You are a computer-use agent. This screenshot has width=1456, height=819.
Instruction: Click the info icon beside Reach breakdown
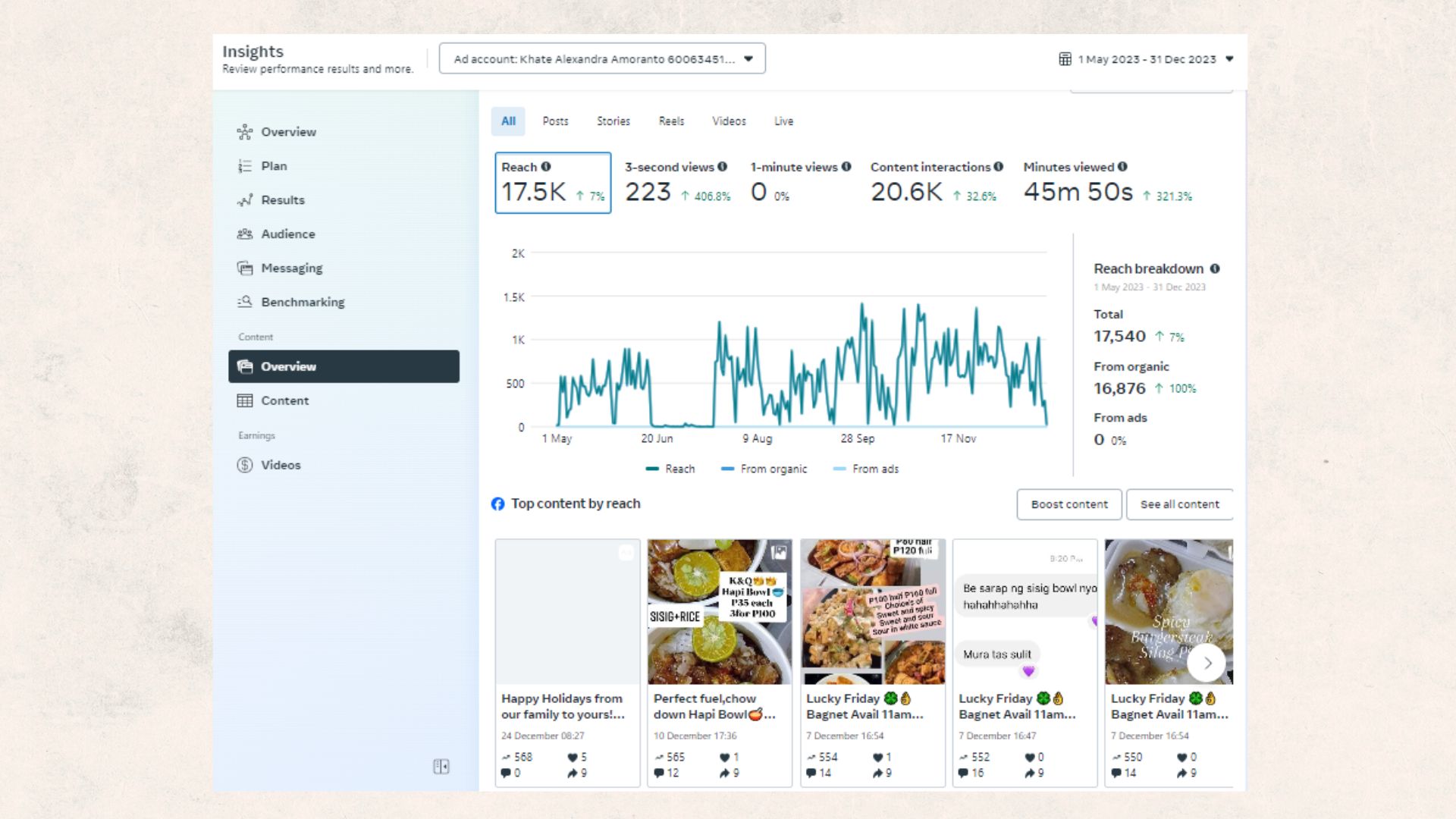pyautogui.click(x=1215, y=268)
